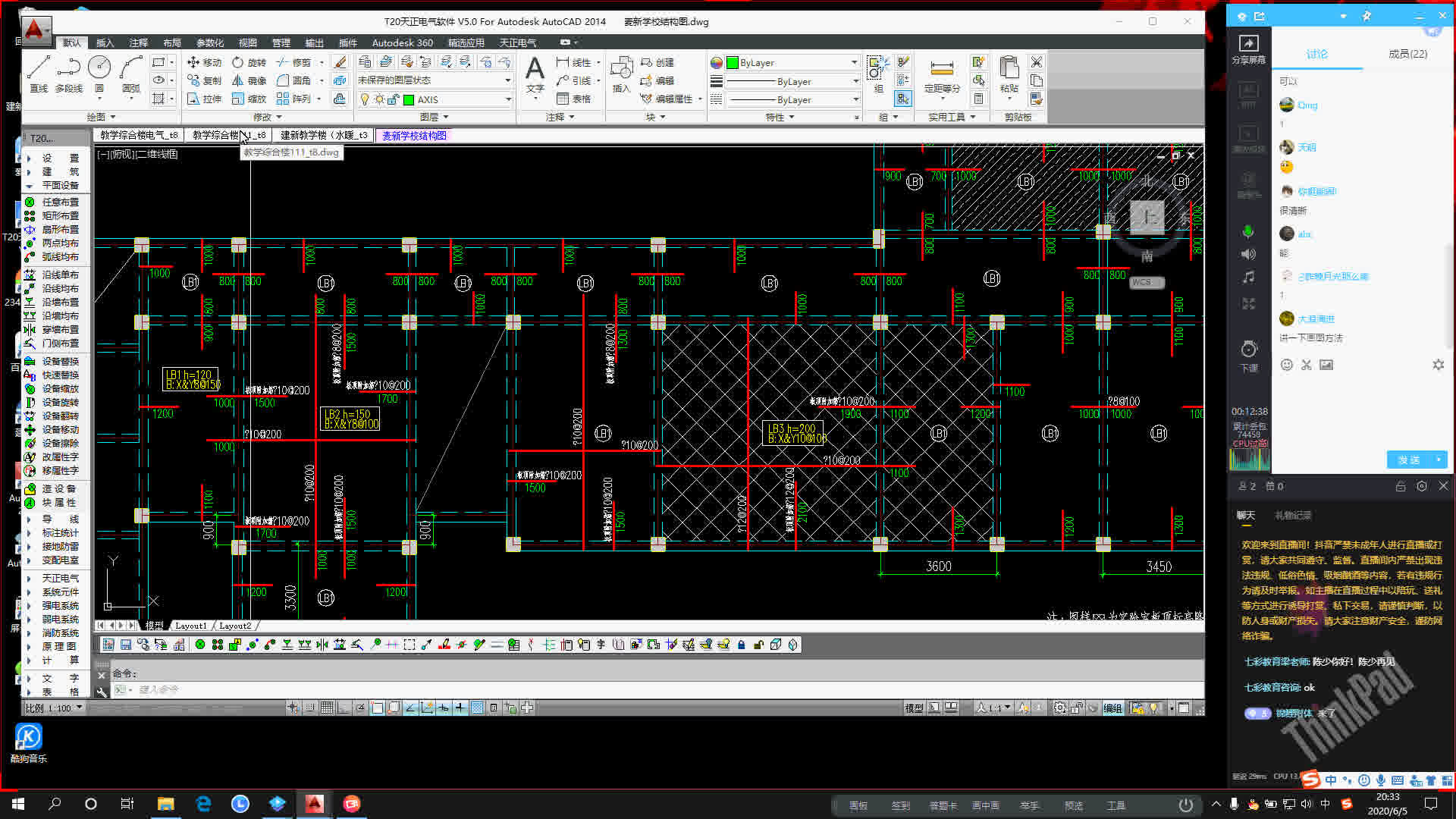The height and width of the screenshot is (819, 1456).
Task: Click the 下课 end class button
Action: point(1248,356)
